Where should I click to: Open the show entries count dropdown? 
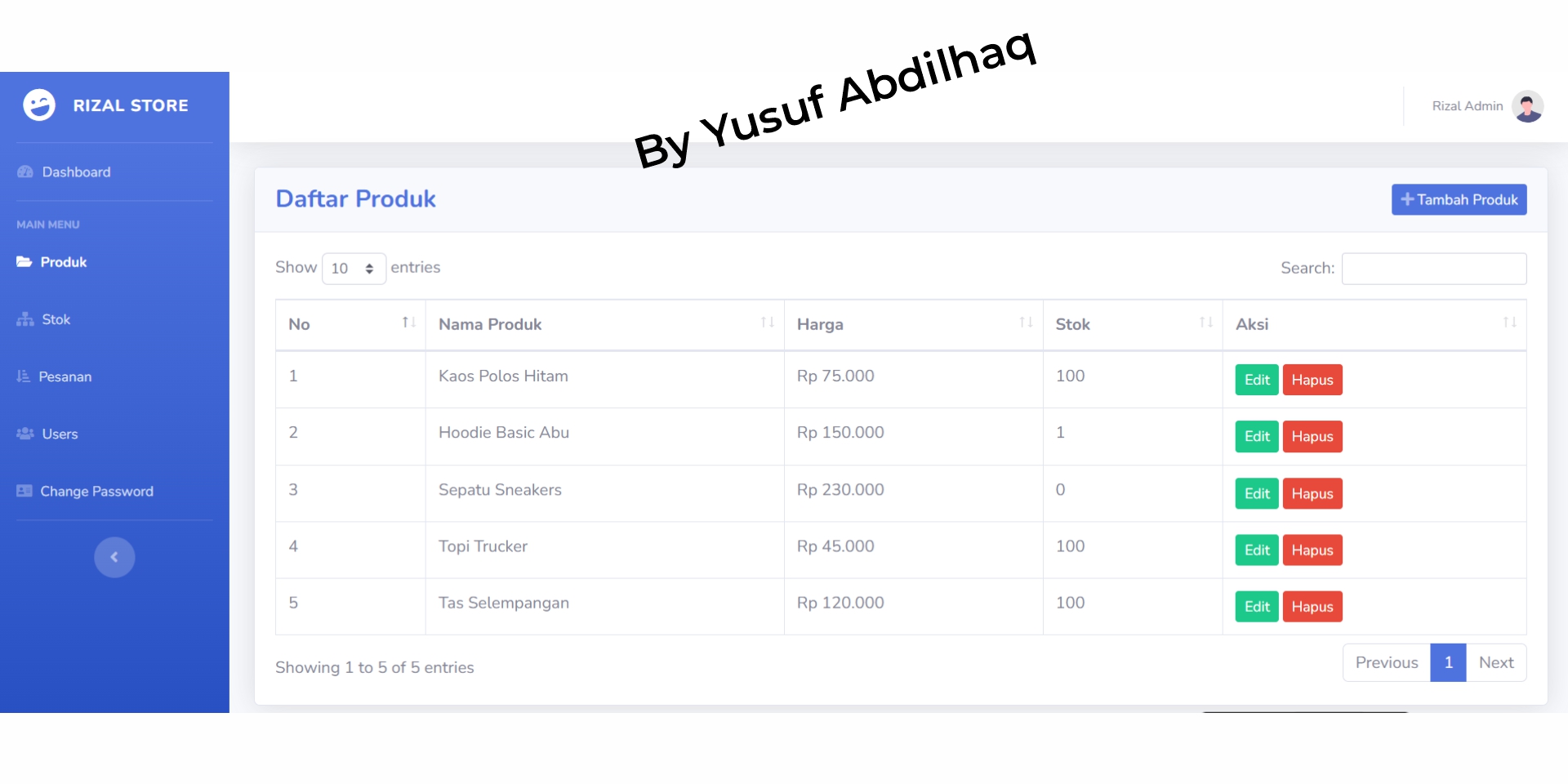[x=354, y=269]
